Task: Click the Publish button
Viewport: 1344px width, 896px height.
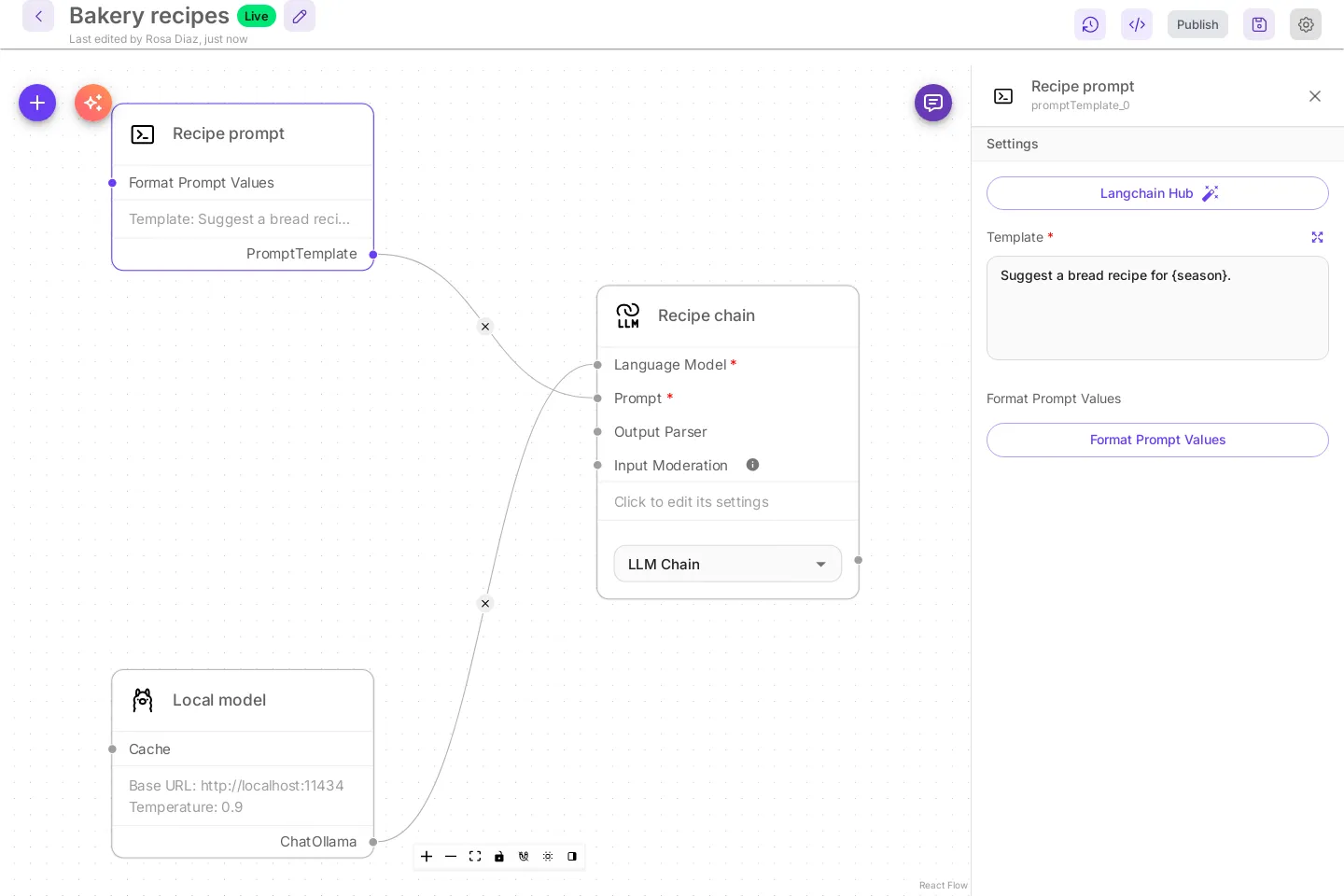Action: tap(1197, 24)
